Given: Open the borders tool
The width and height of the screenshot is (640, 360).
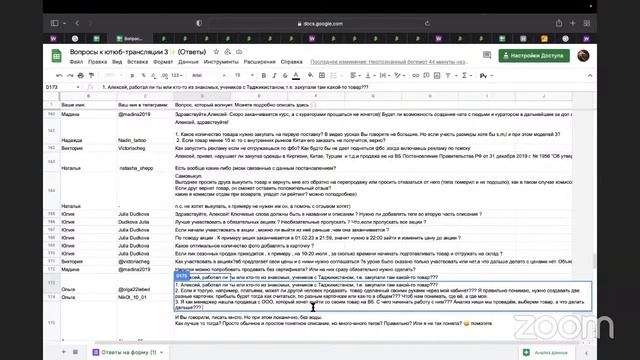Looking at the screenshot, I should pyautogui.click(x=322, y=76).
